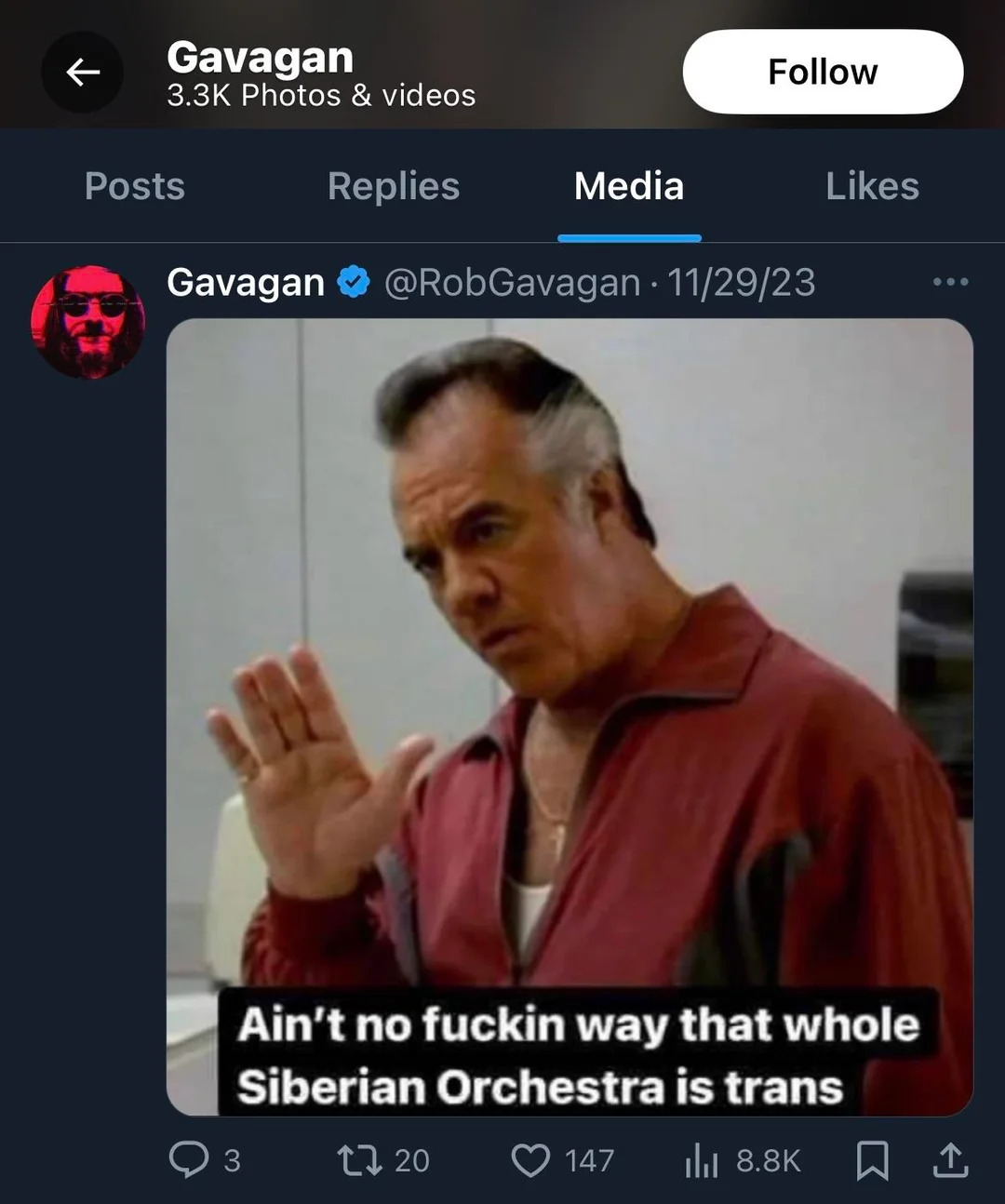Tap the '3.3K Photos & videos' header subtitle

(321, 95)
